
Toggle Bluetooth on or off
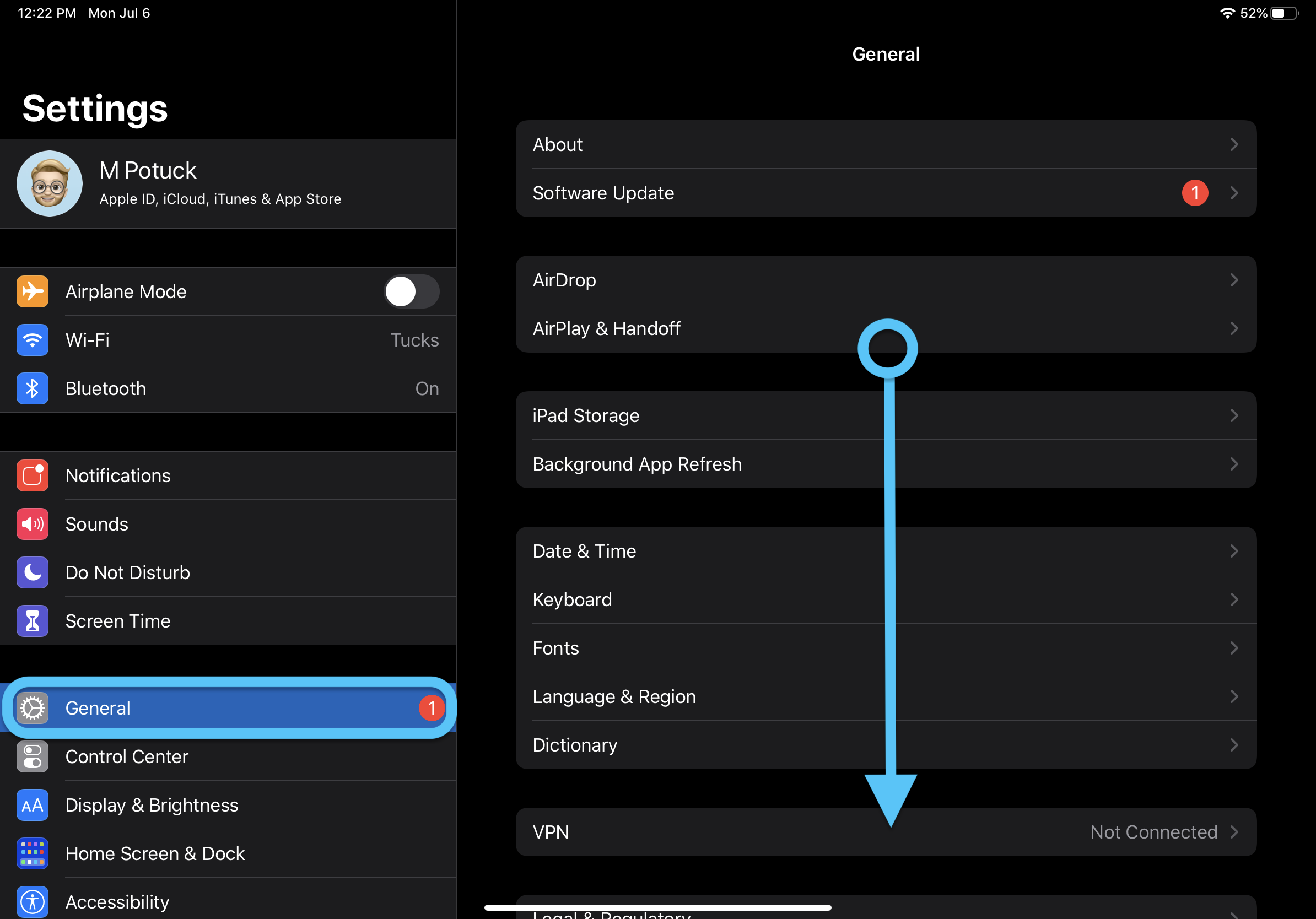(x=228, y=388)
